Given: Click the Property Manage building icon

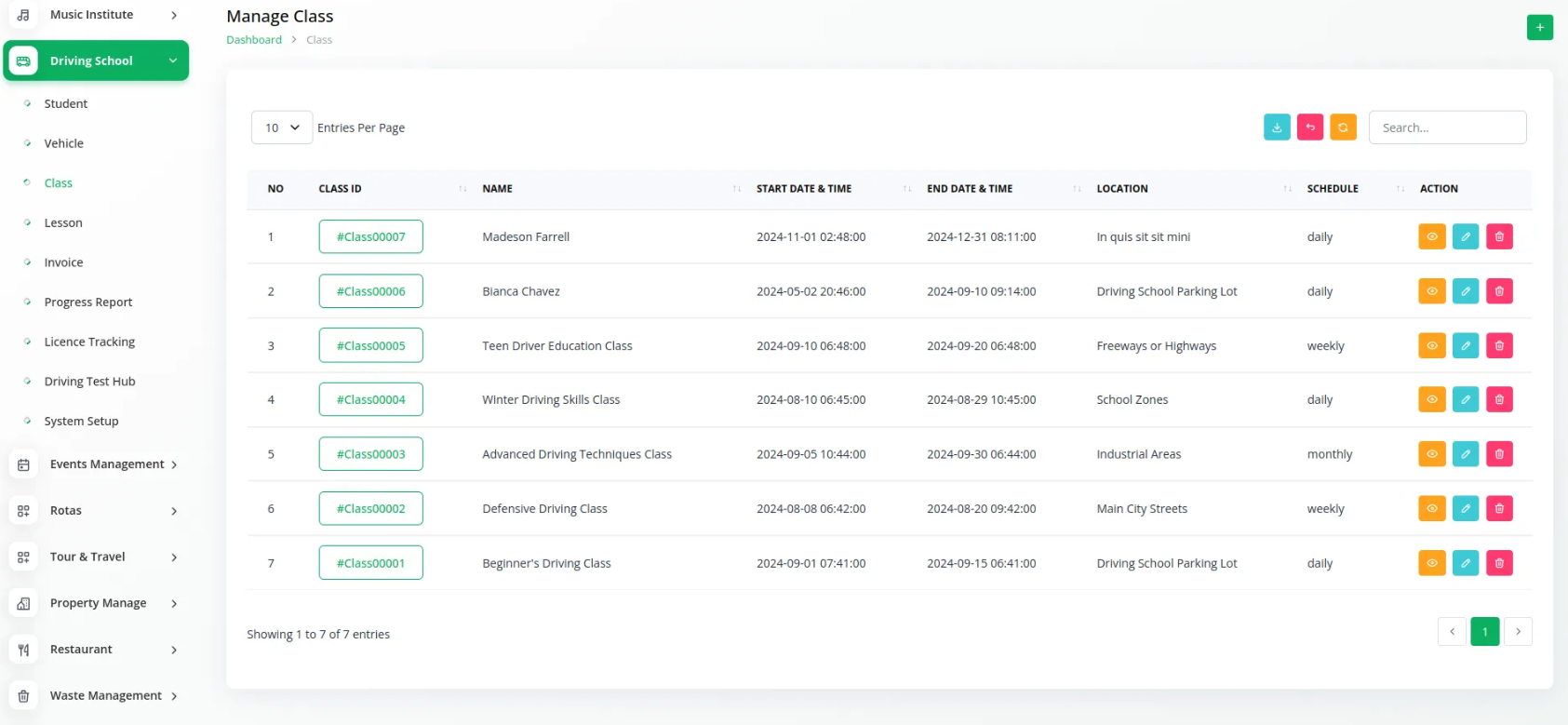Looking at the screenshot, I should 23,603.
